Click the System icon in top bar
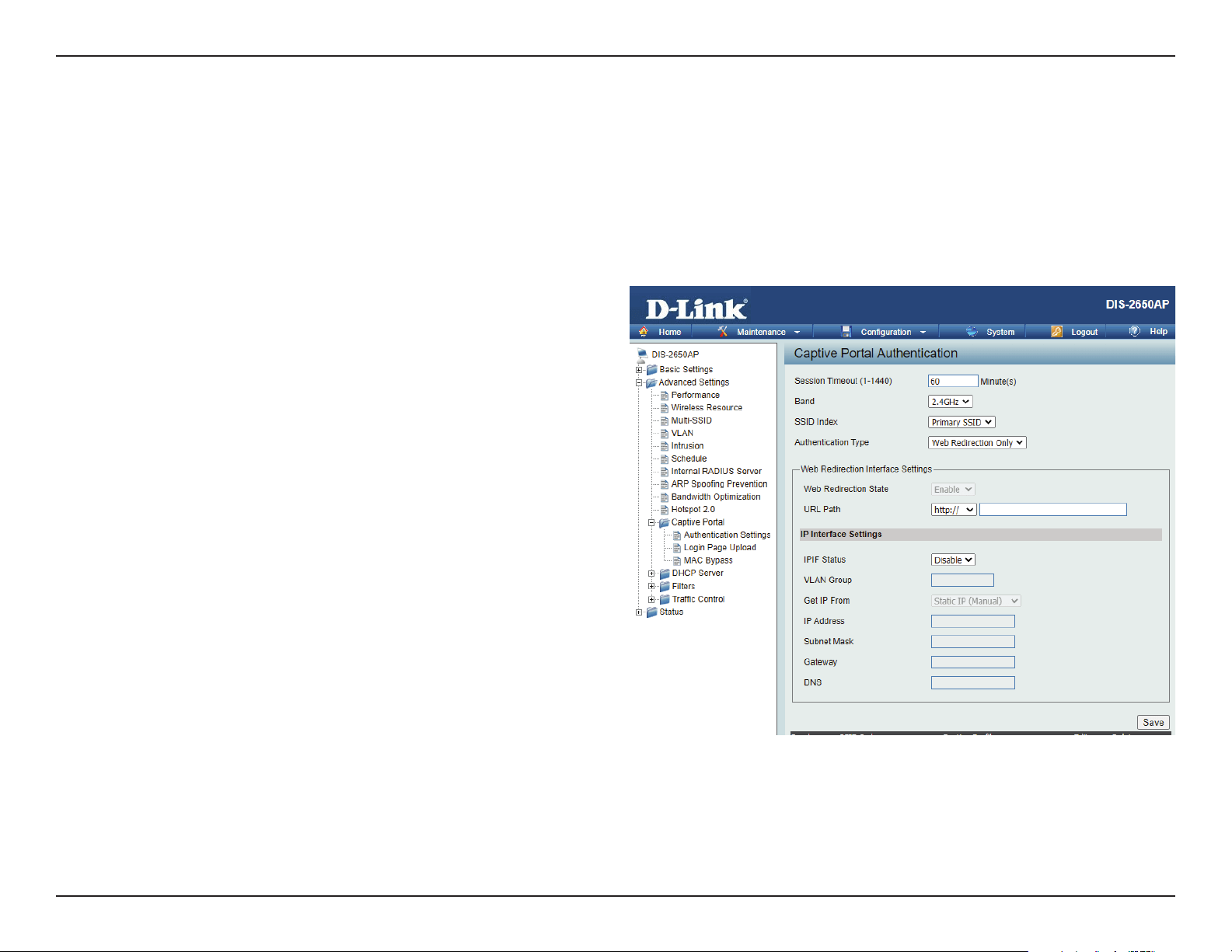Screen dimensions: 1232x952 pos(972,332)
